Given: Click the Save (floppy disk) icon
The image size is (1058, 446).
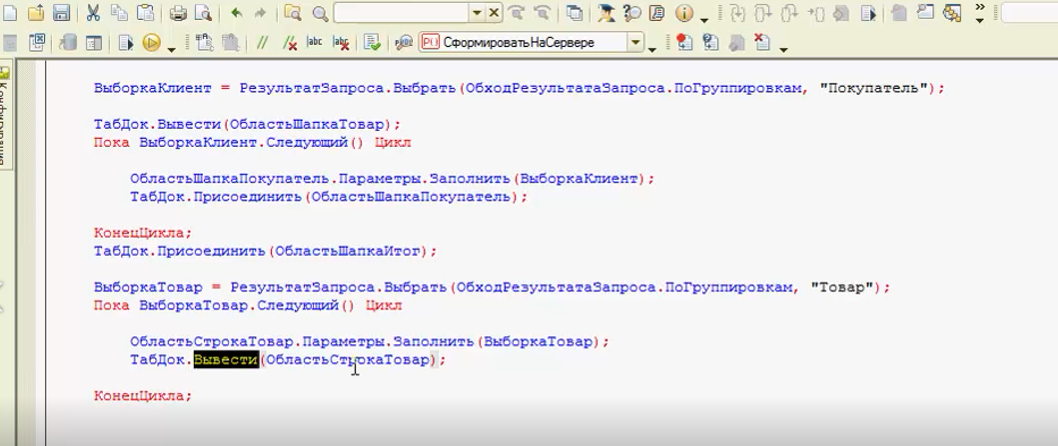Looking at the screenshot, I should tap(60, 14).
